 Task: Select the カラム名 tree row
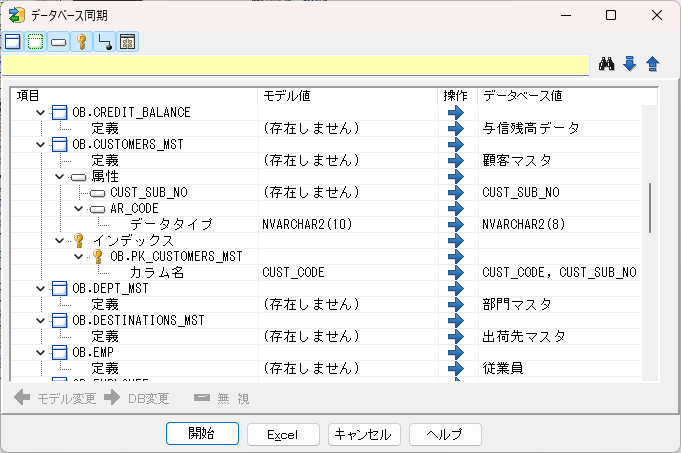157,273
